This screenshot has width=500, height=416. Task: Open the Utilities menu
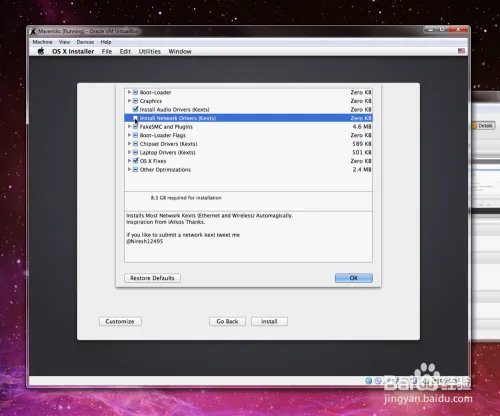[150, 51]
